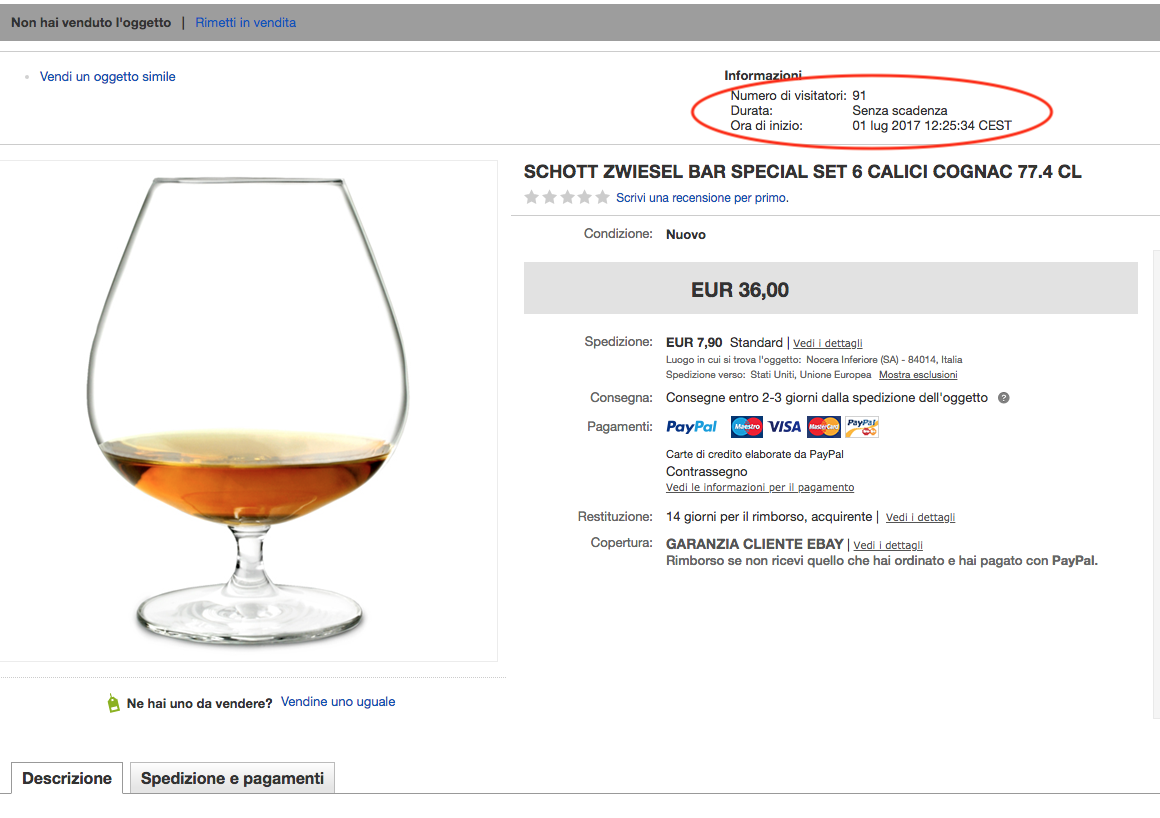Click the fifth rating star

(602, 198)
